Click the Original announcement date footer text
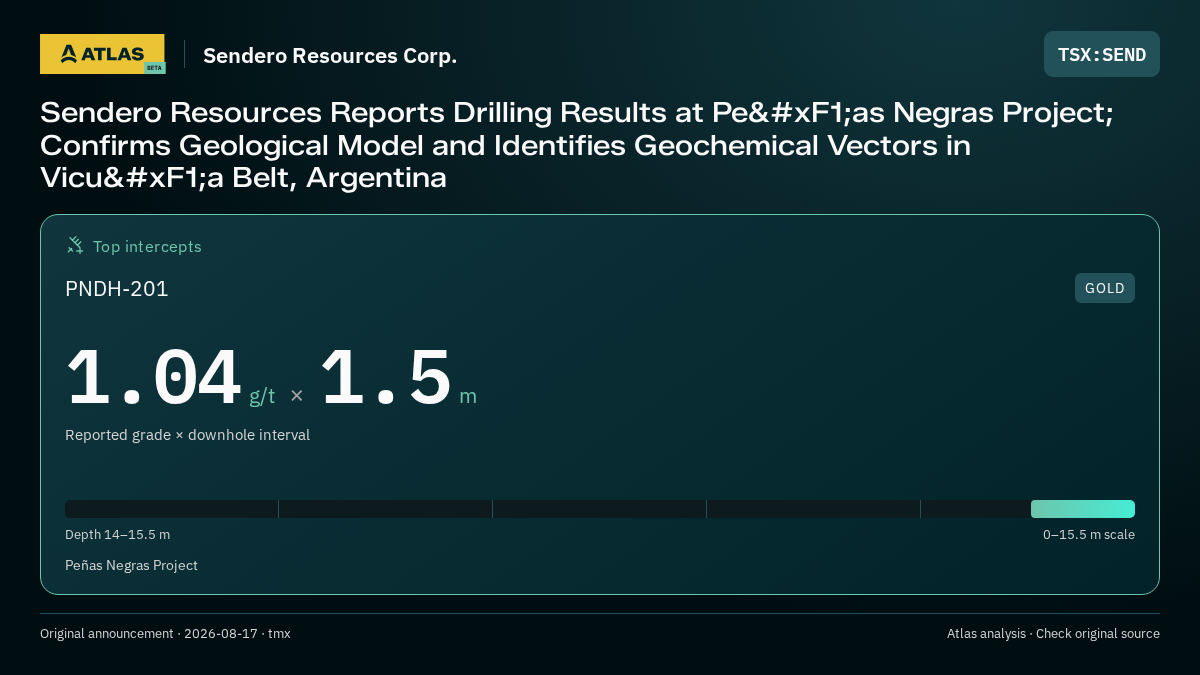Image resolution: width=1200 pixels, height=675 pixels. 165,634
